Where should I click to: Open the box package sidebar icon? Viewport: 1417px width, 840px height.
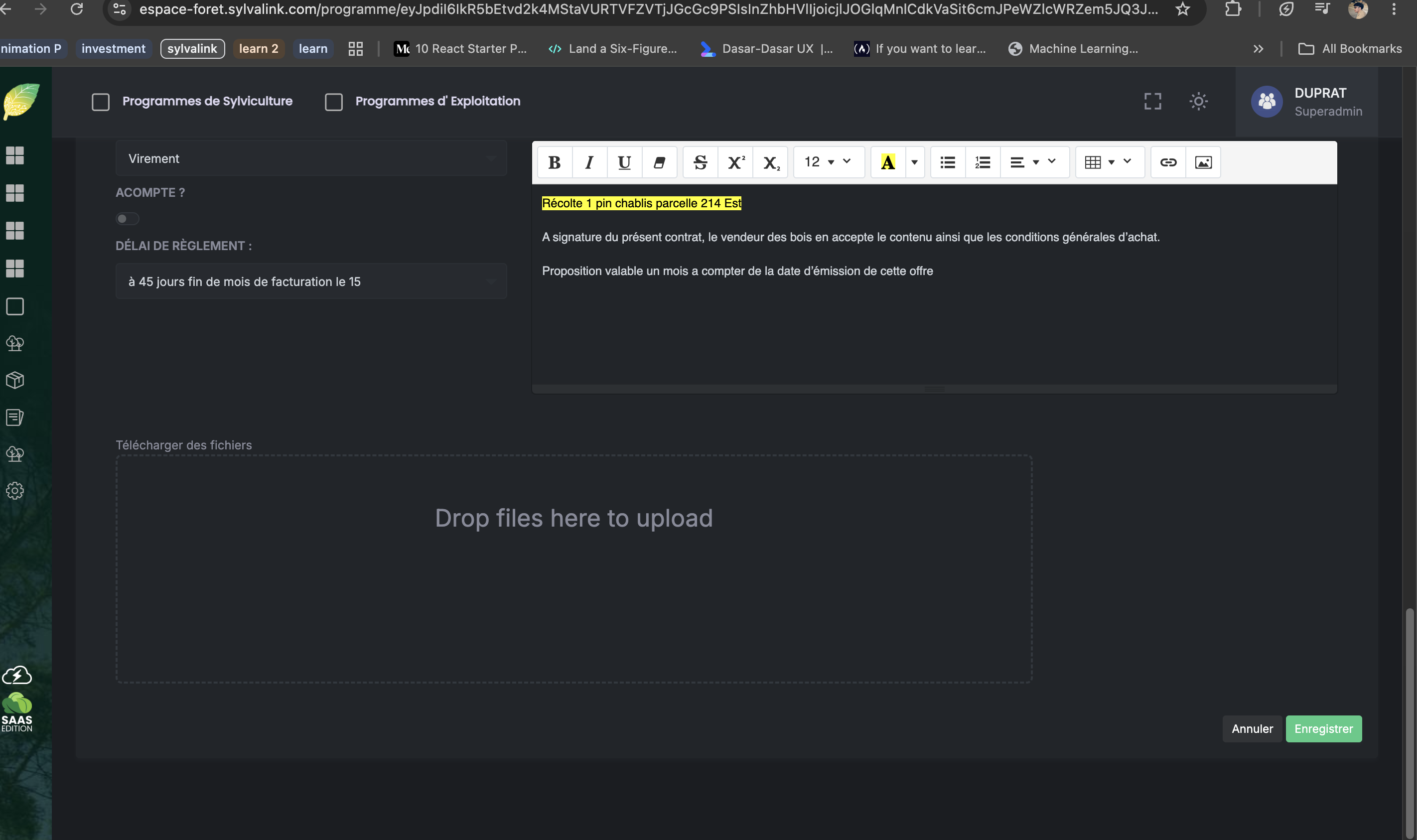[x=15, y=380]
